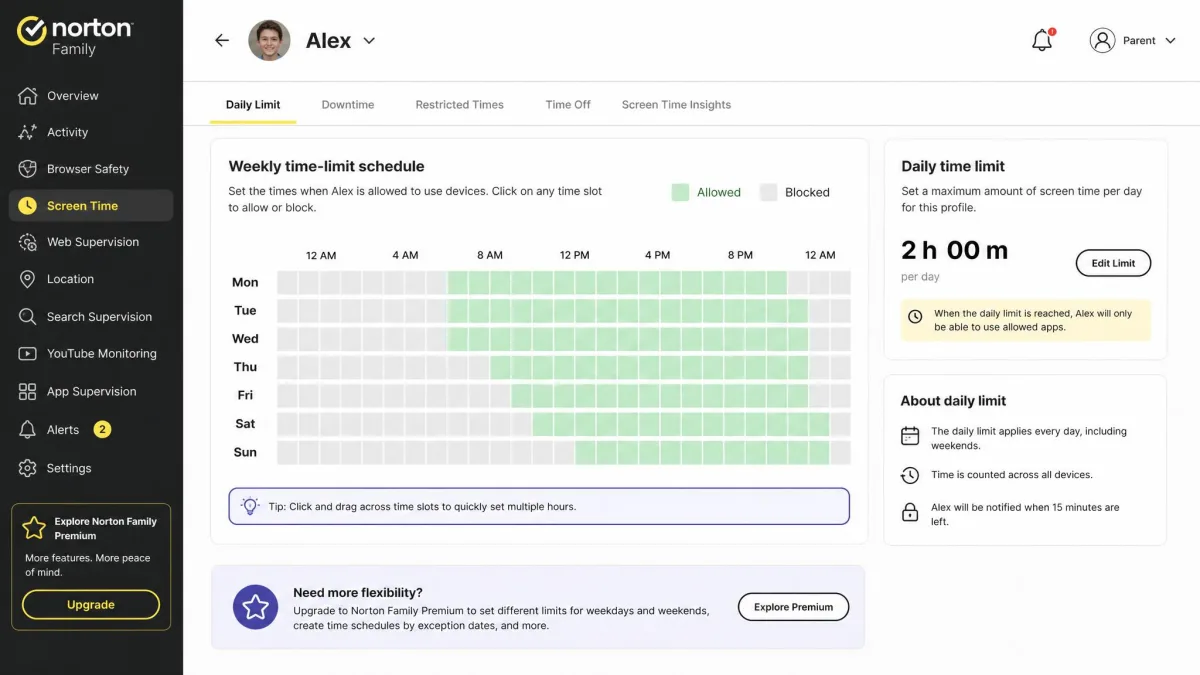1200x675 pixels.
Task: Toggle the first Monday 12 AM time slot
Action: [x=287, y=282]
